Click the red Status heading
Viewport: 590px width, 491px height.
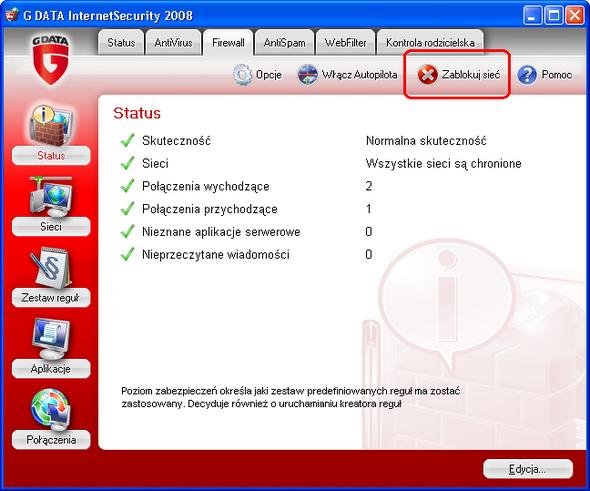click(x=137, y=113)
